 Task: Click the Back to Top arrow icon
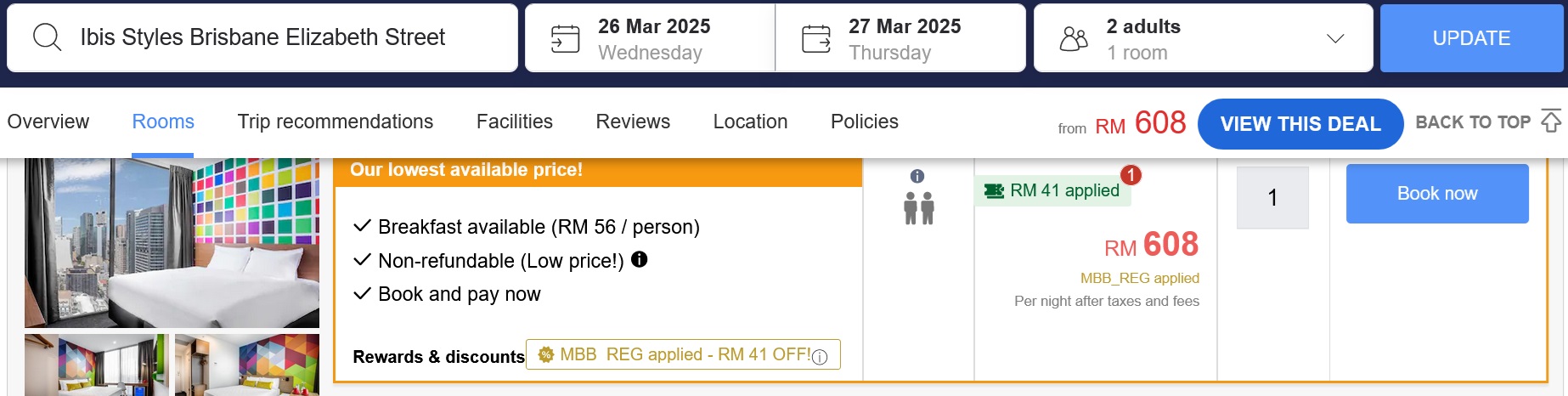coord(1551,122)
